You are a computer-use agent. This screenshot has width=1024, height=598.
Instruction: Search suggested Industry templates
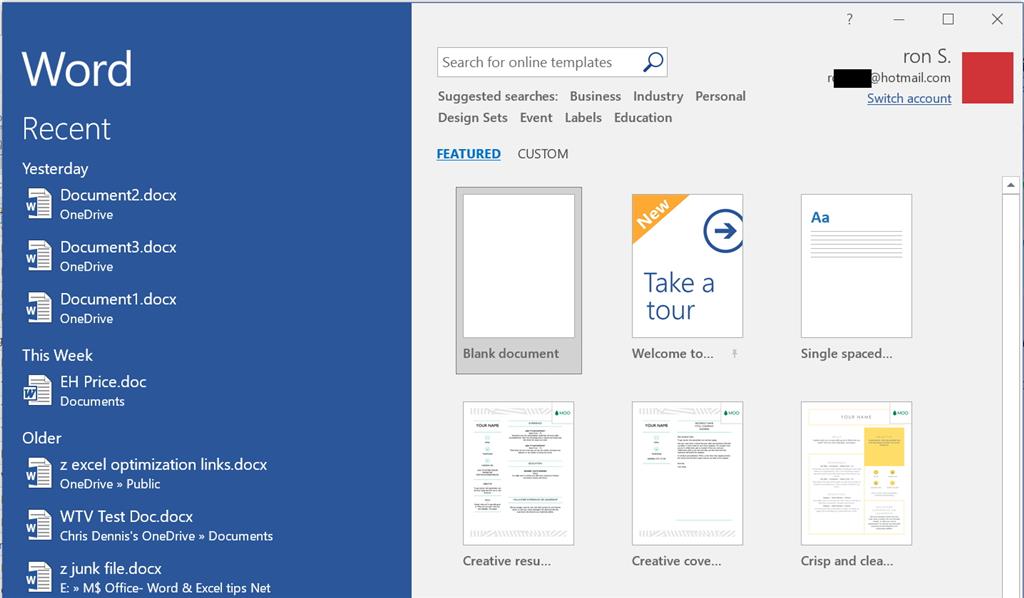coord(658,97)
